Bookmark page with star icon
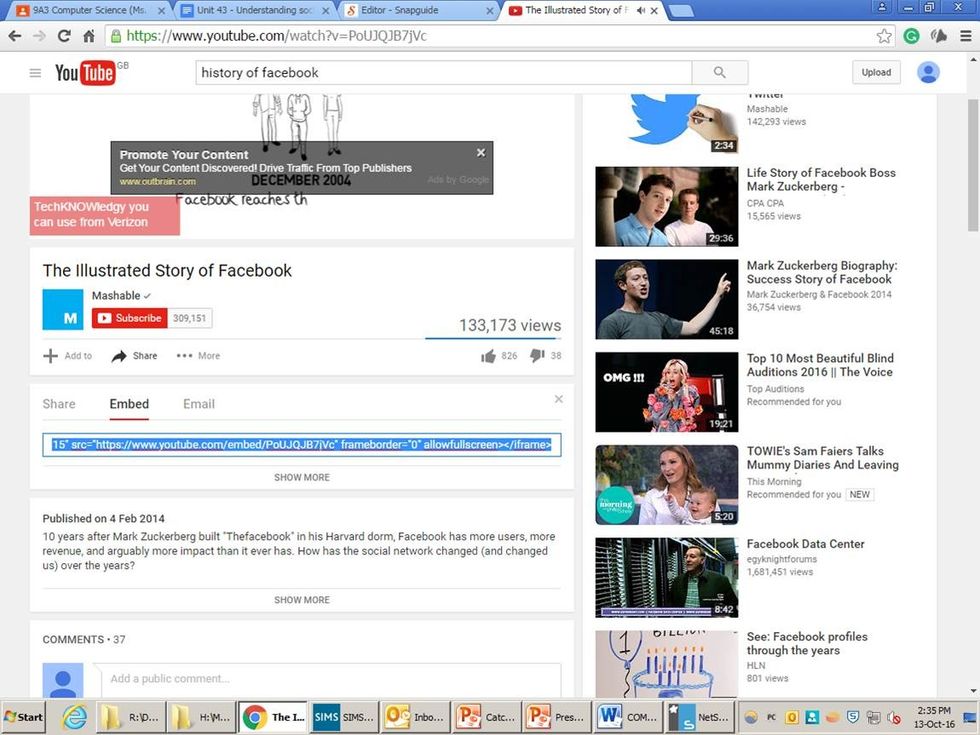 (x=884, y=36)
